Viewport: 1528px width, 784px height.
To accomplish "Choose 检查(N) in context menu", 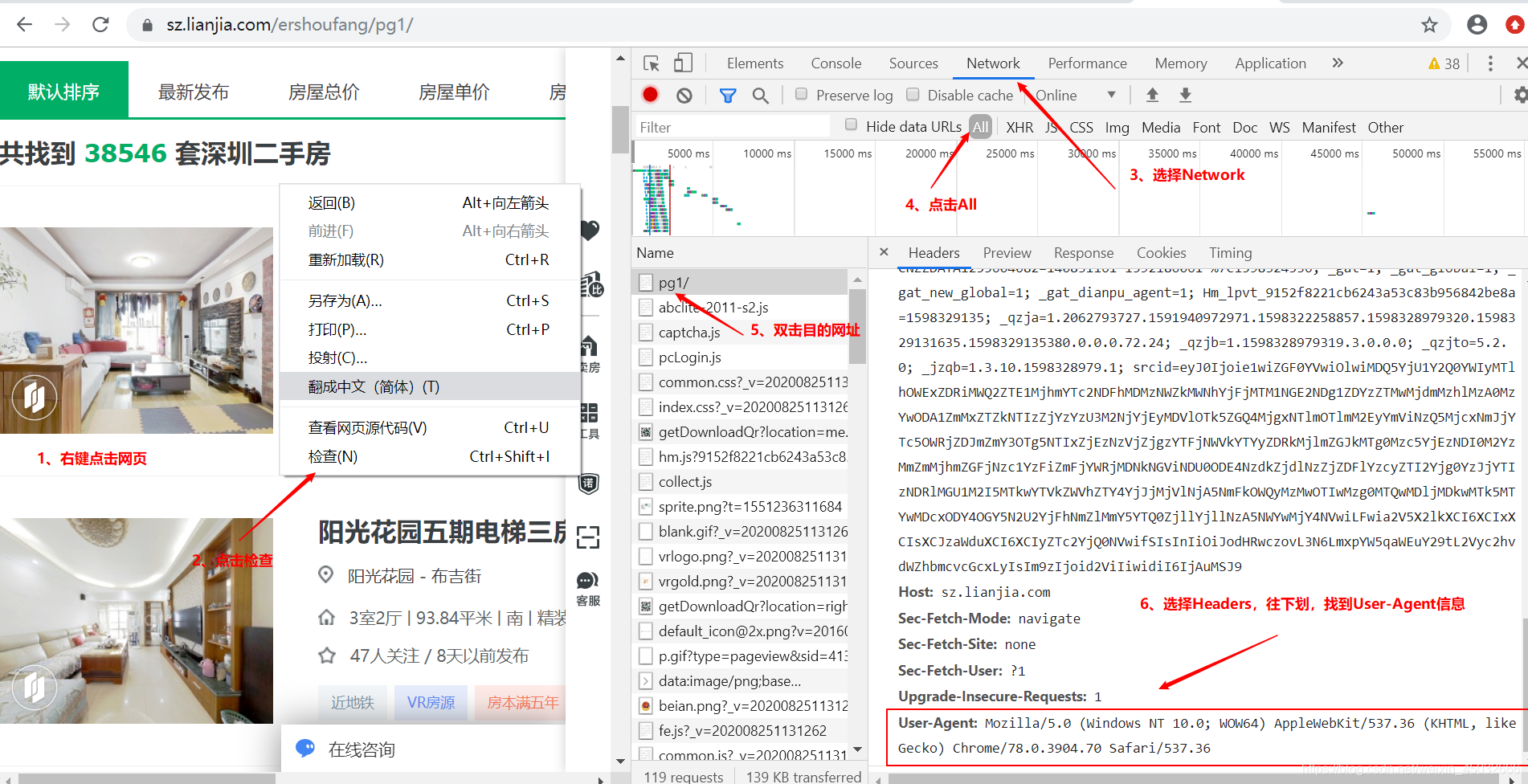I will 430,456.
